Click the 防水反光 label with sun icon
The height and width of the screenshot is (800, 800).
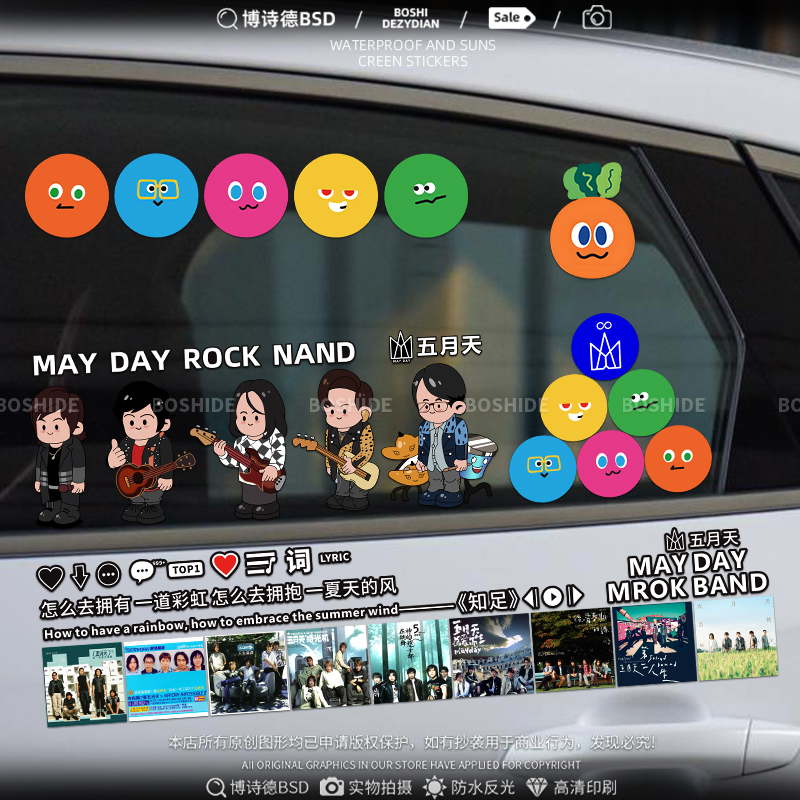tap(469, 787)
